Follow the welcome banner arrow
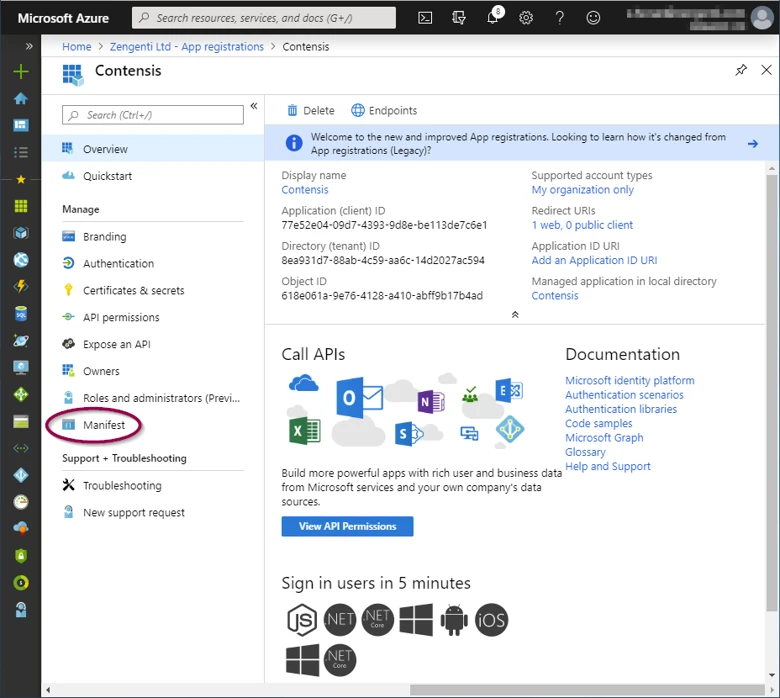Screen dimensions: 780x698 tap(753, 143)
